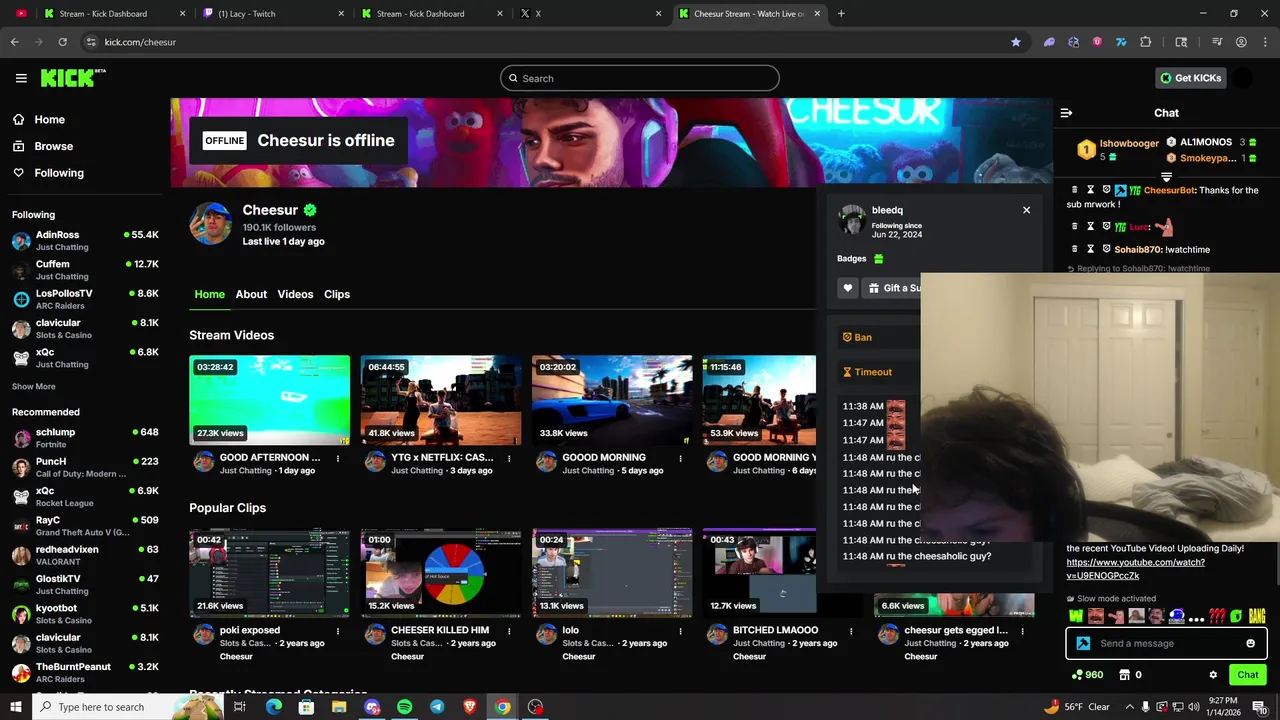Image resolution: width=1280 pixels, height=720 pixels.
Task: Open the YTG x NETFLIX video thumbnail
Action: pyautogui.click(x=441, y=400)
